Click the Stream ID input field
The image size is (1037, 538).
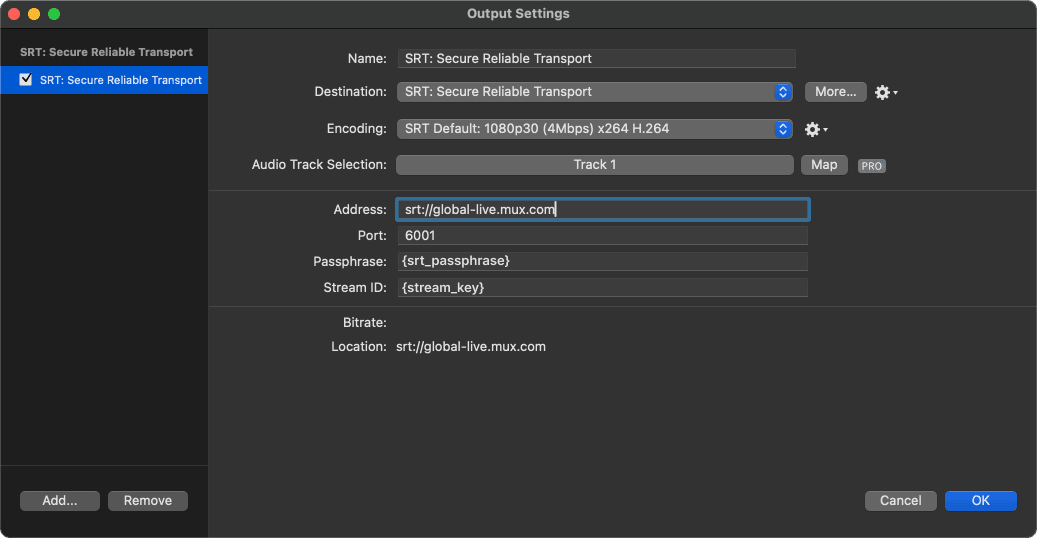click(602, 287)
